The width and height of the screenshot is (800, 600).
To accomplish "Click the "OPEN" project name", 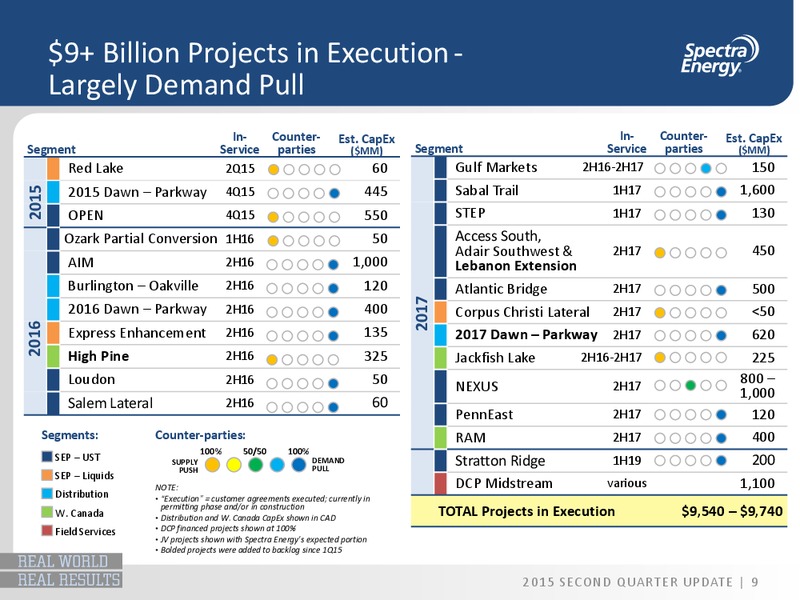I will pos(86,215).
